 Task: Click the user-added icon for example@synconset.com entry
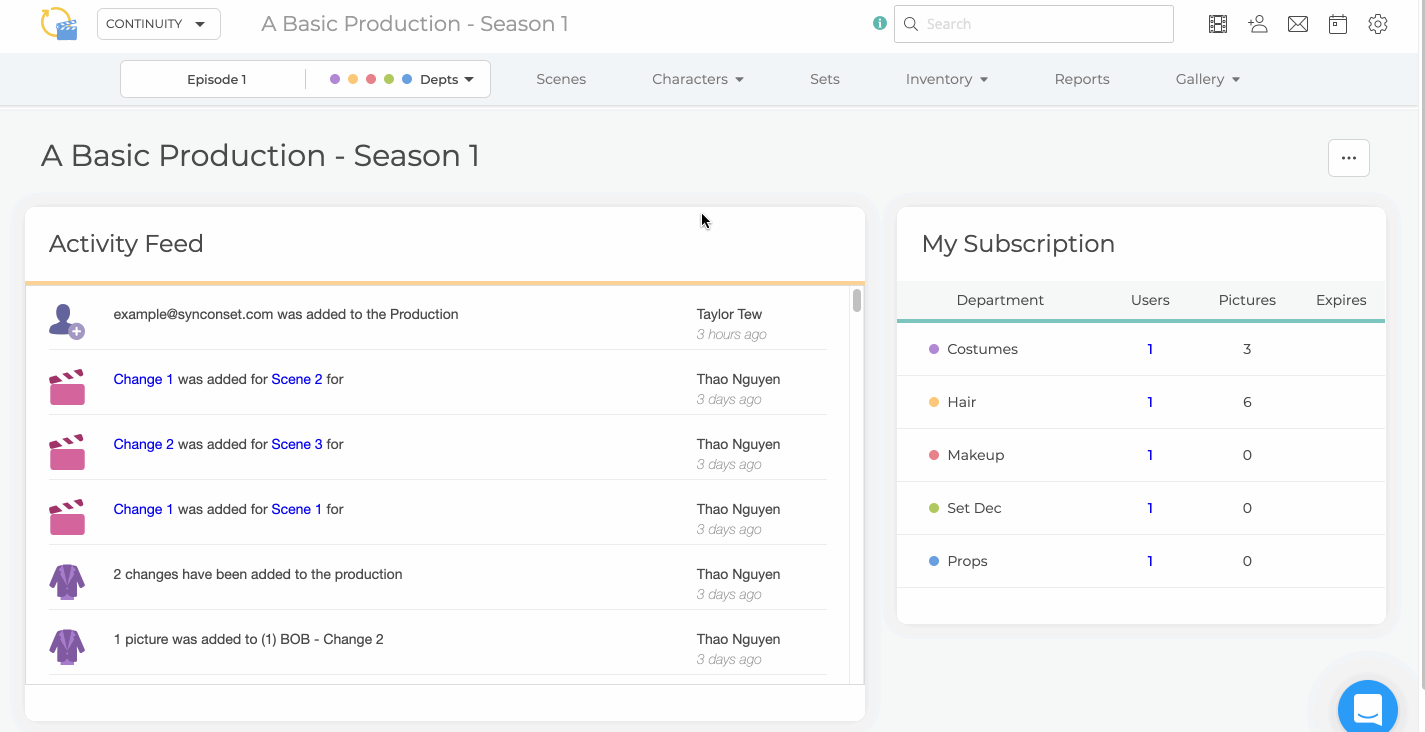[67, 321]
